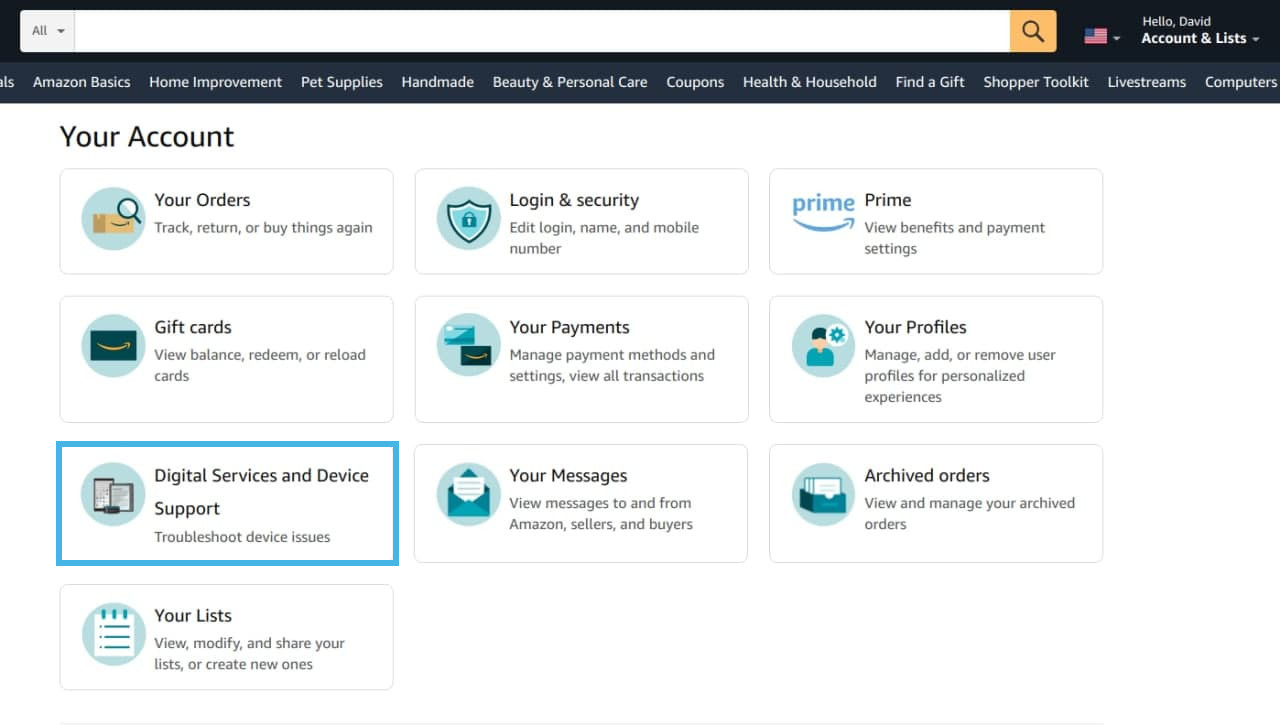Open the Your Payments heading link
The image size is (1280, 725).
click(569, 327)
